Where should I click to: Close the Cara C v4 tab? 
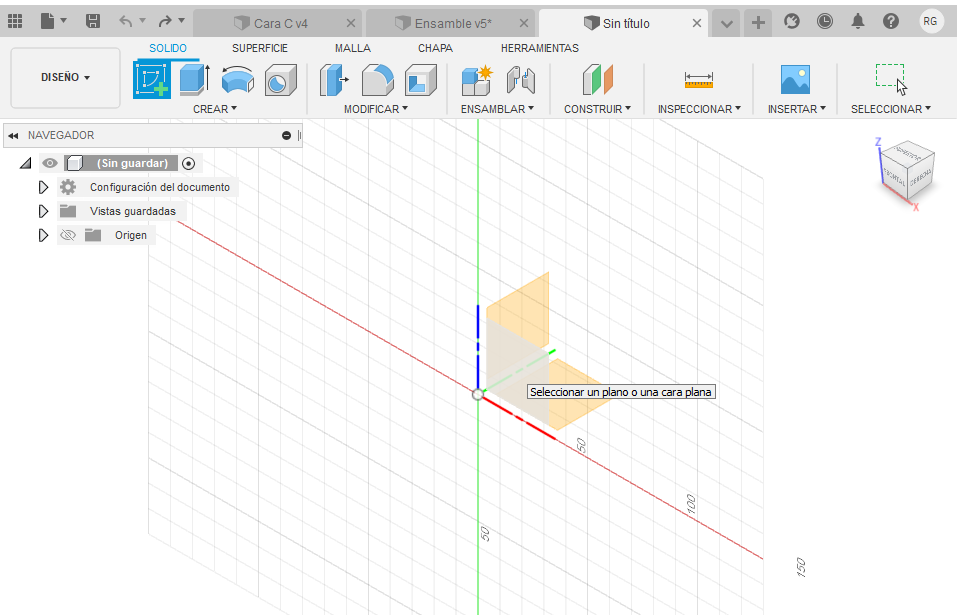(351, 23)
